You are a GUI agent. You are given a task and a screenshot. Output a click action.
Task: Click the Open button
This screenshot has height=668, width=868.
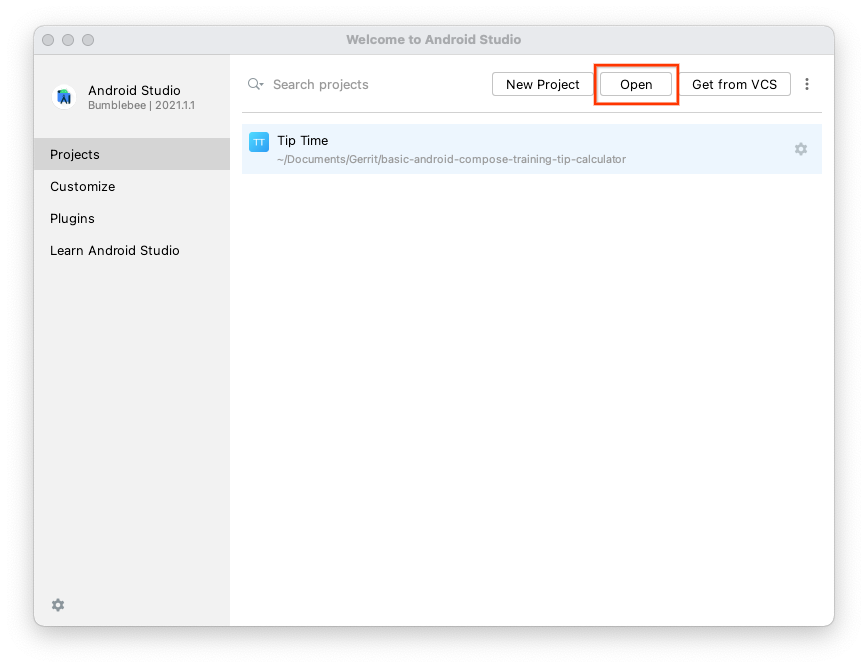pyautogui.click(x=636, y=84)
